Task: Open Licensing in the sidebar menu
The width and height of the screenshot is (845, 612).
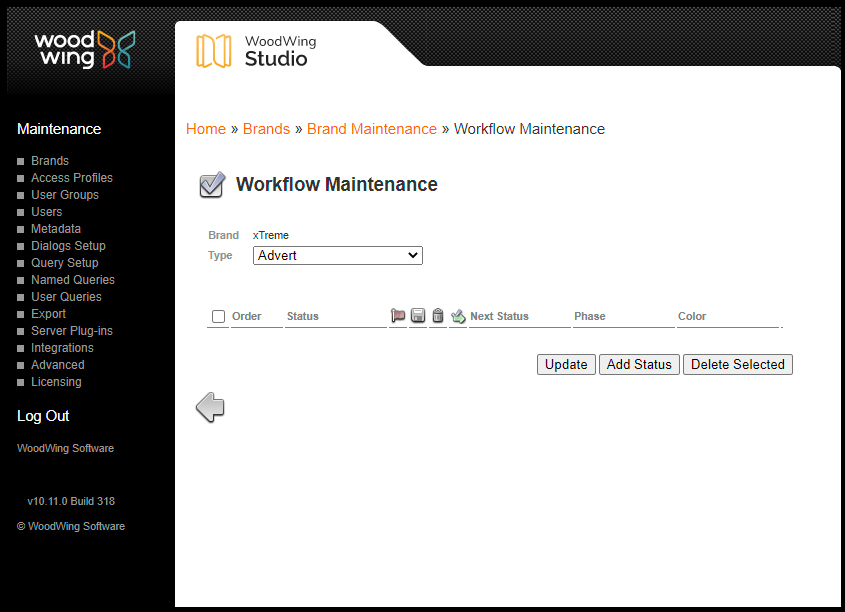Action: point(56,381)
